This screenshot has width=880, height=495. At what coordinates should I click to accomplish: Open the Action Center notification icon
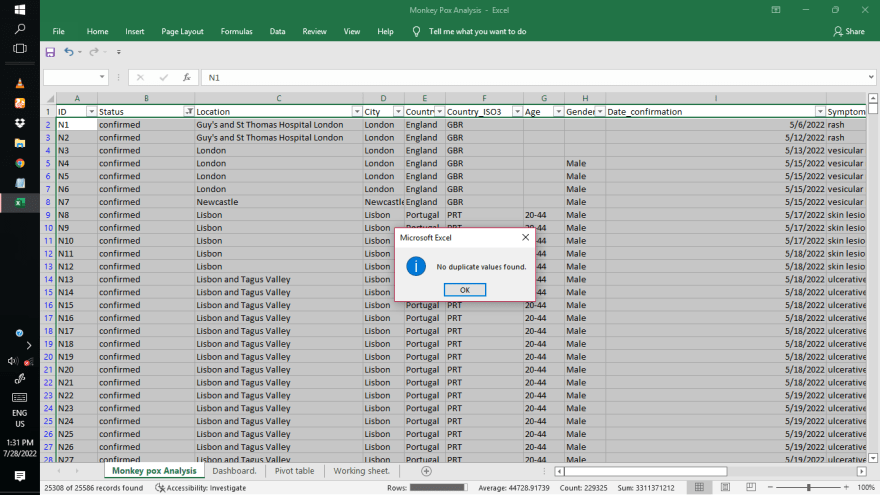pos(20,476)
